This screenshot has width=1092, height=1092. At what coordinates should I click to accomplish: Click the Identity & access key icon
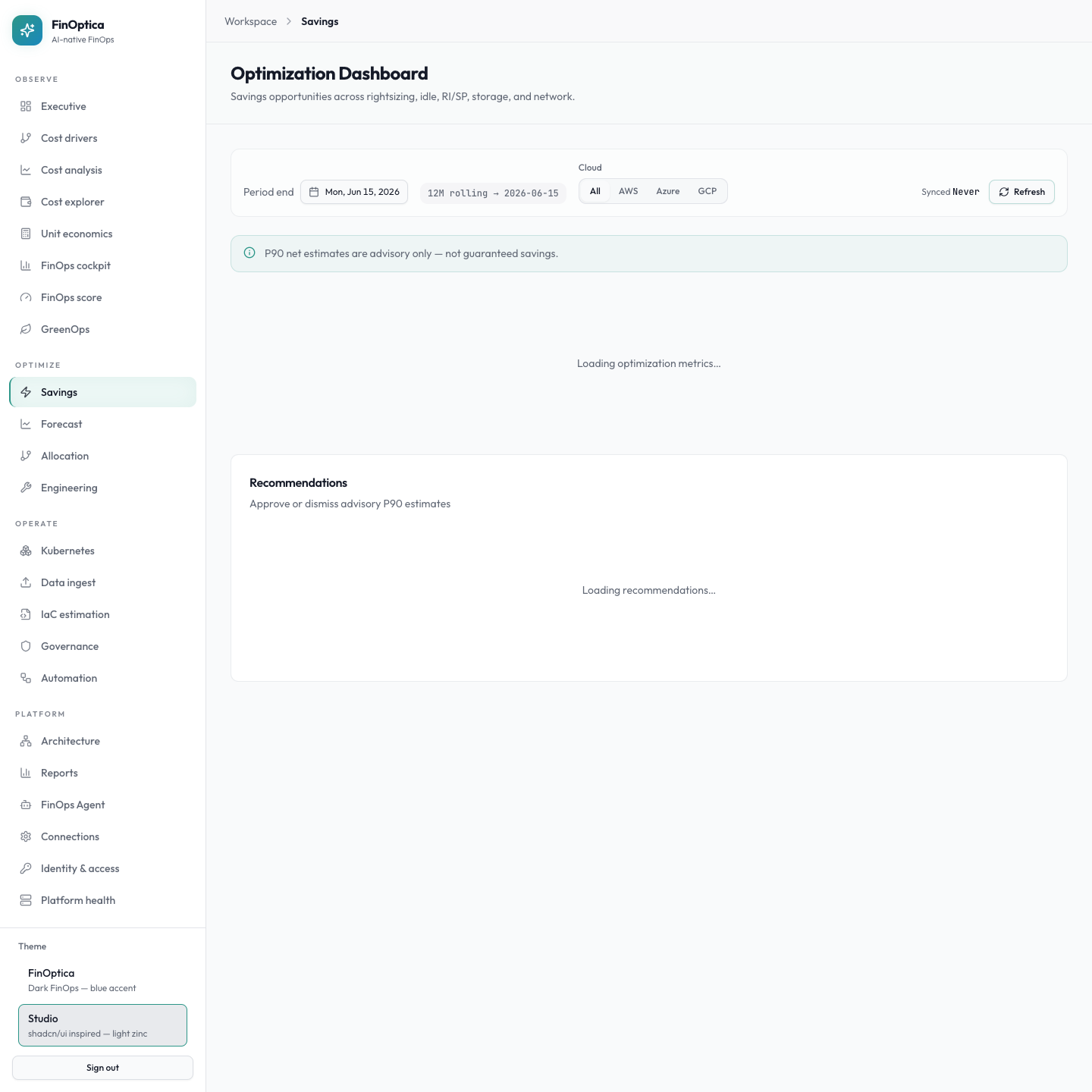(x=26, y=868)
